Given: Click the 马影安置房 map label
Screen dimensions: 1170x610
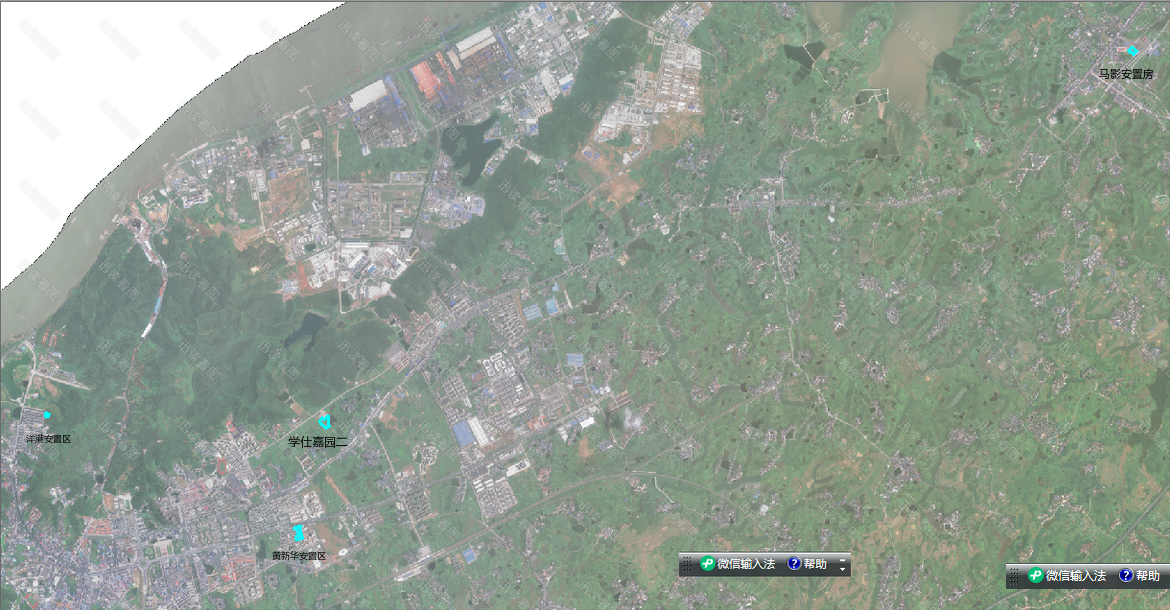Looking at the screenshot, I should coord(1126,74).
